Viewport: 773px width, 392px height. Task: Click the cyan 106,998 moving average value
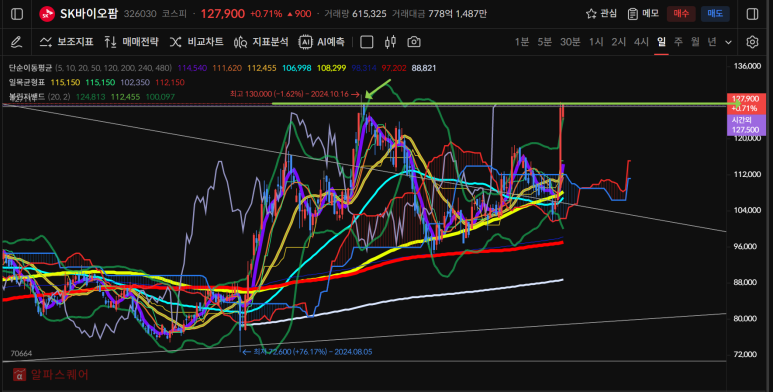click(297, 68)
